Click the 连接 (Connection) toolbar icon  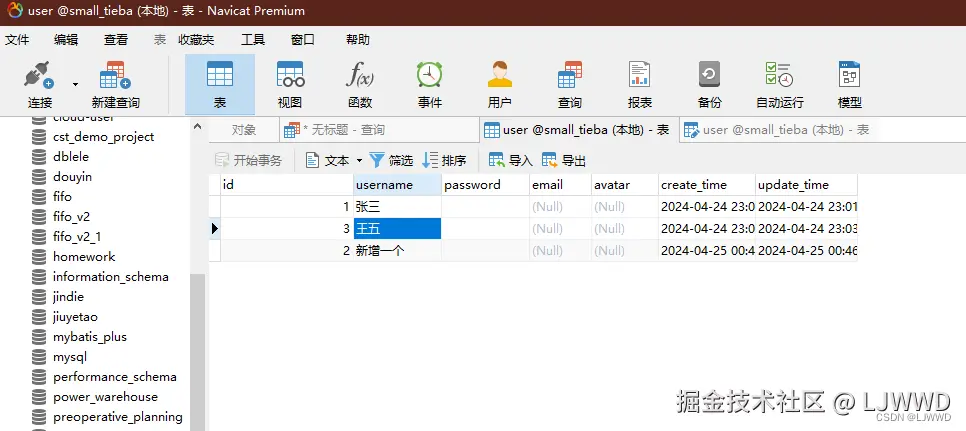[39, 84]
